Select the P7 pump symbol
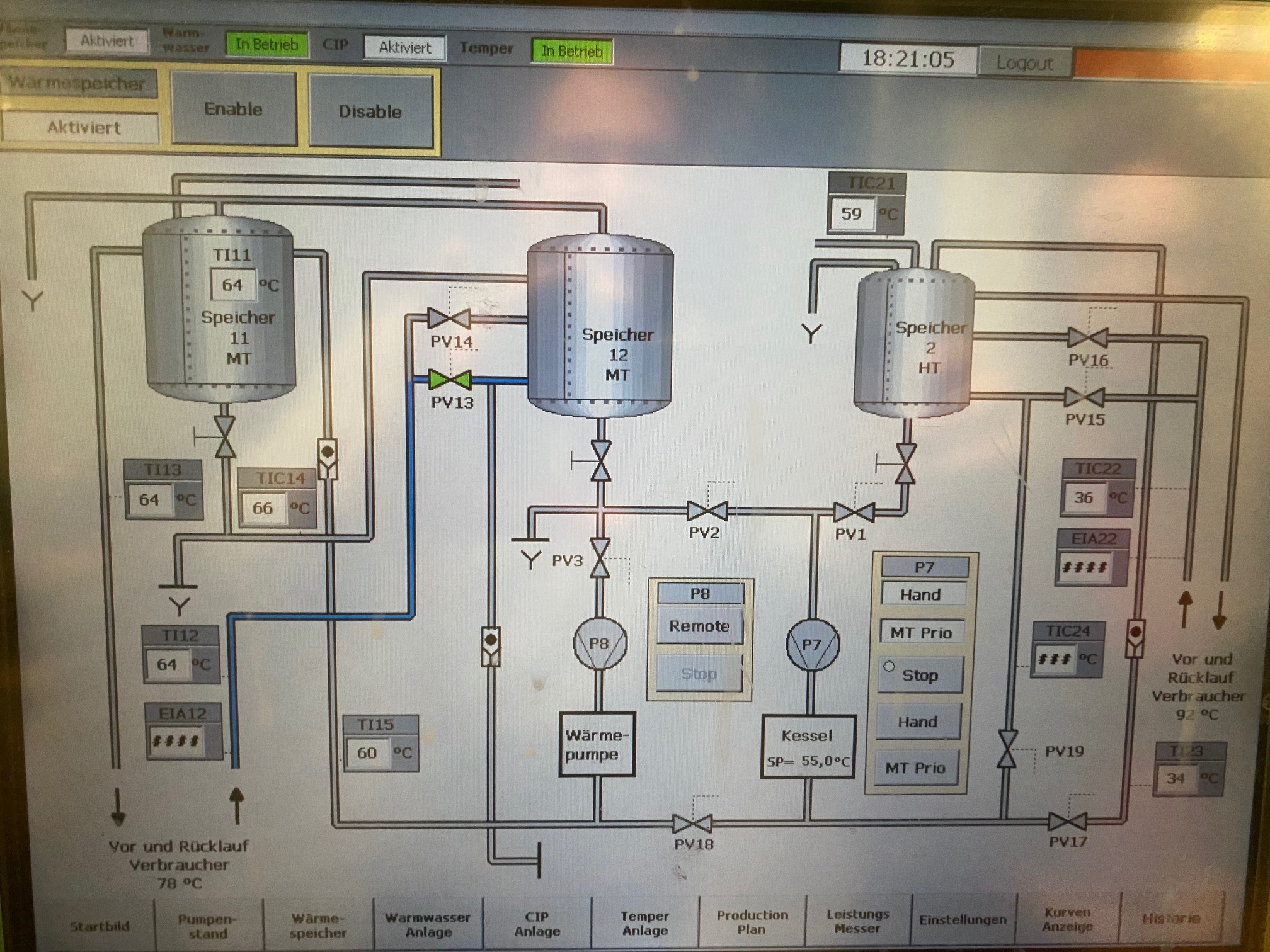1270x952 pixels. pyautogui.click(x=812, y=645)
